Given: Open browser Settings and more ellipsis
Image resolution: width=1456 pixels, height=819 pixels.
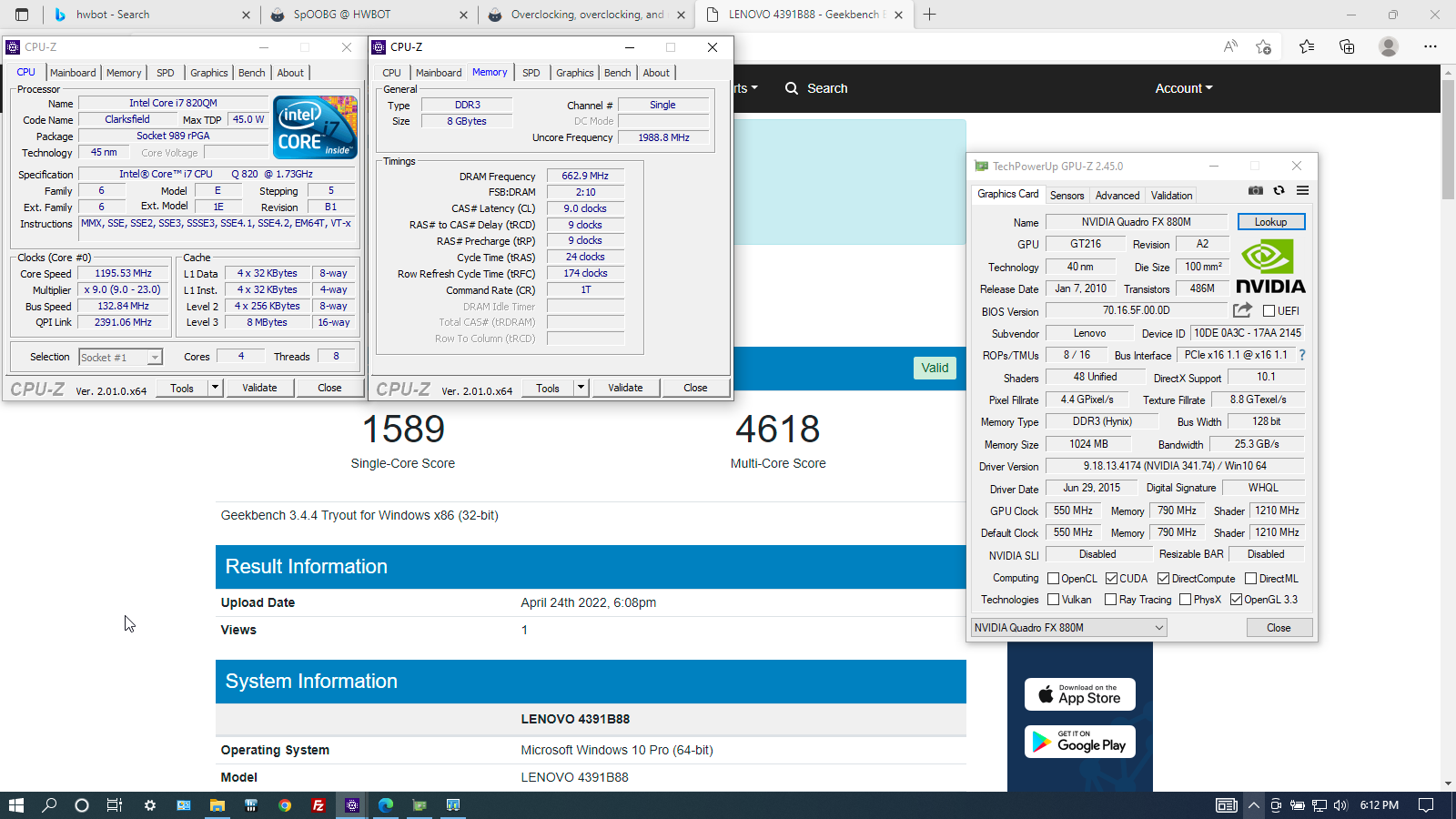Looking at the screenshot, I should click(1431, 46).
